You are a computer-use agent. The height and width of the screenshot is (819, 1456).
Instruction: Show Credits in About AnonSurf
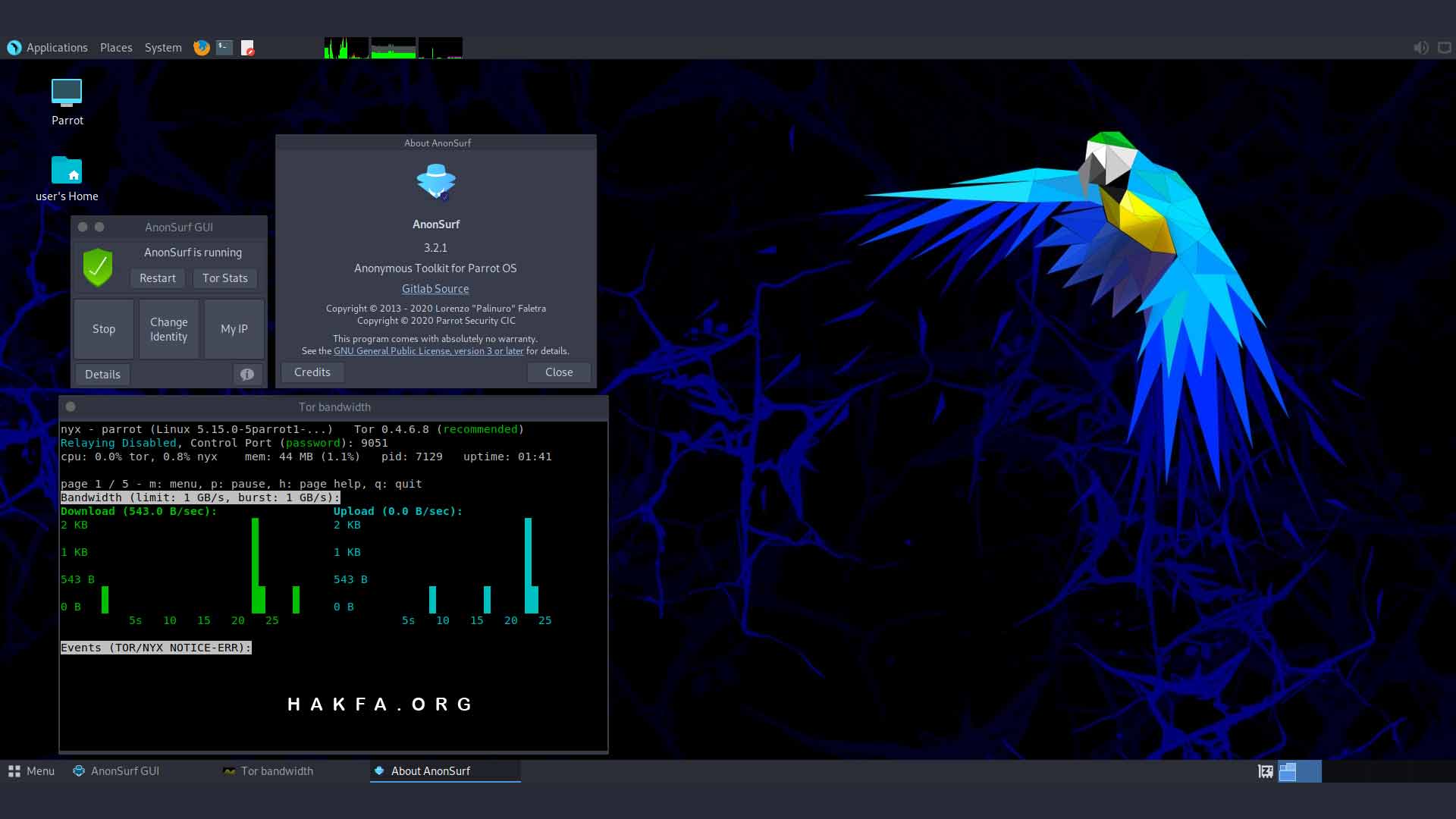point(312,372)
